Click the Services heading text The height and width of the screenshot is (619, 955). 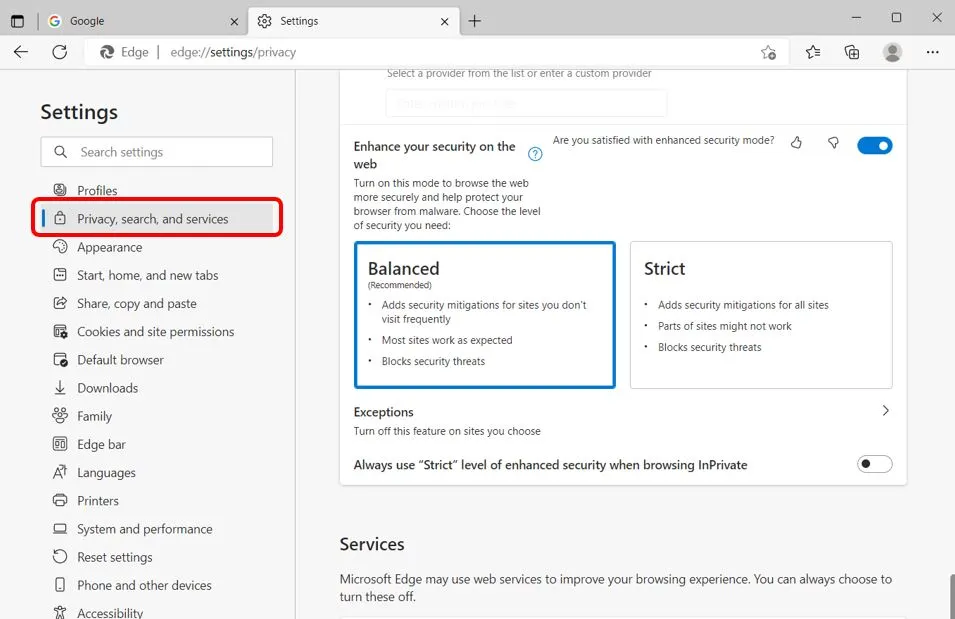click(372, 544)
